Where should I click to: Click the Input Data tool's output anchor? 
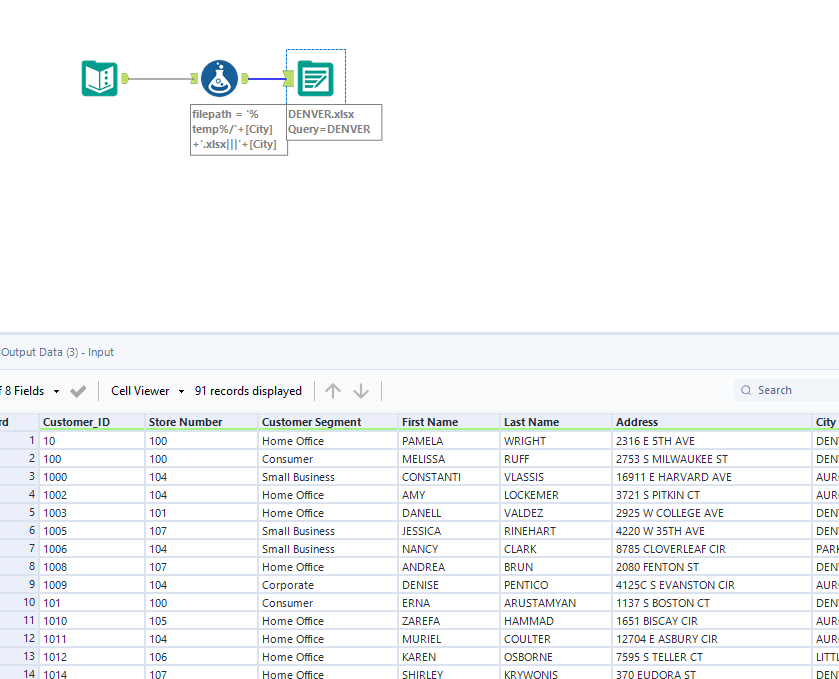125,78
